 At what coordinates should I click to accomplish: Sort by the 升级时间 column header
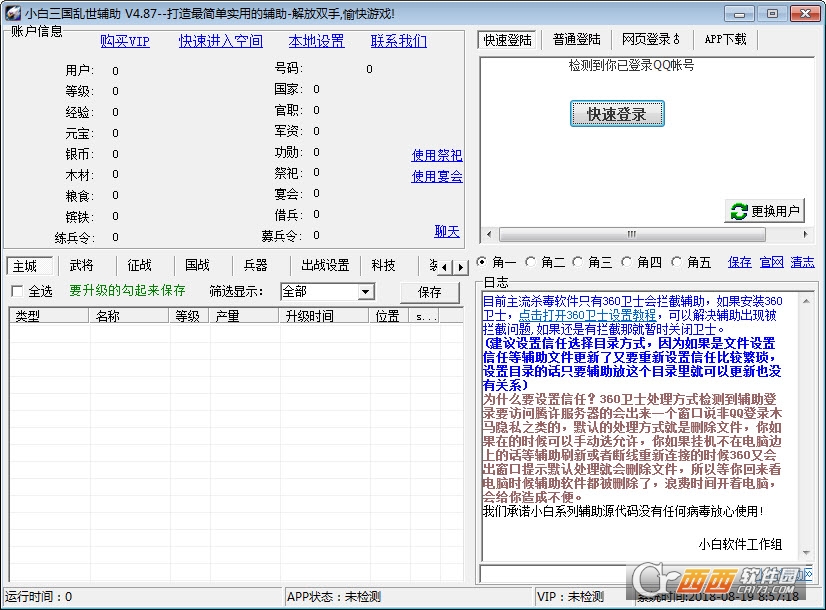(323, 316)
